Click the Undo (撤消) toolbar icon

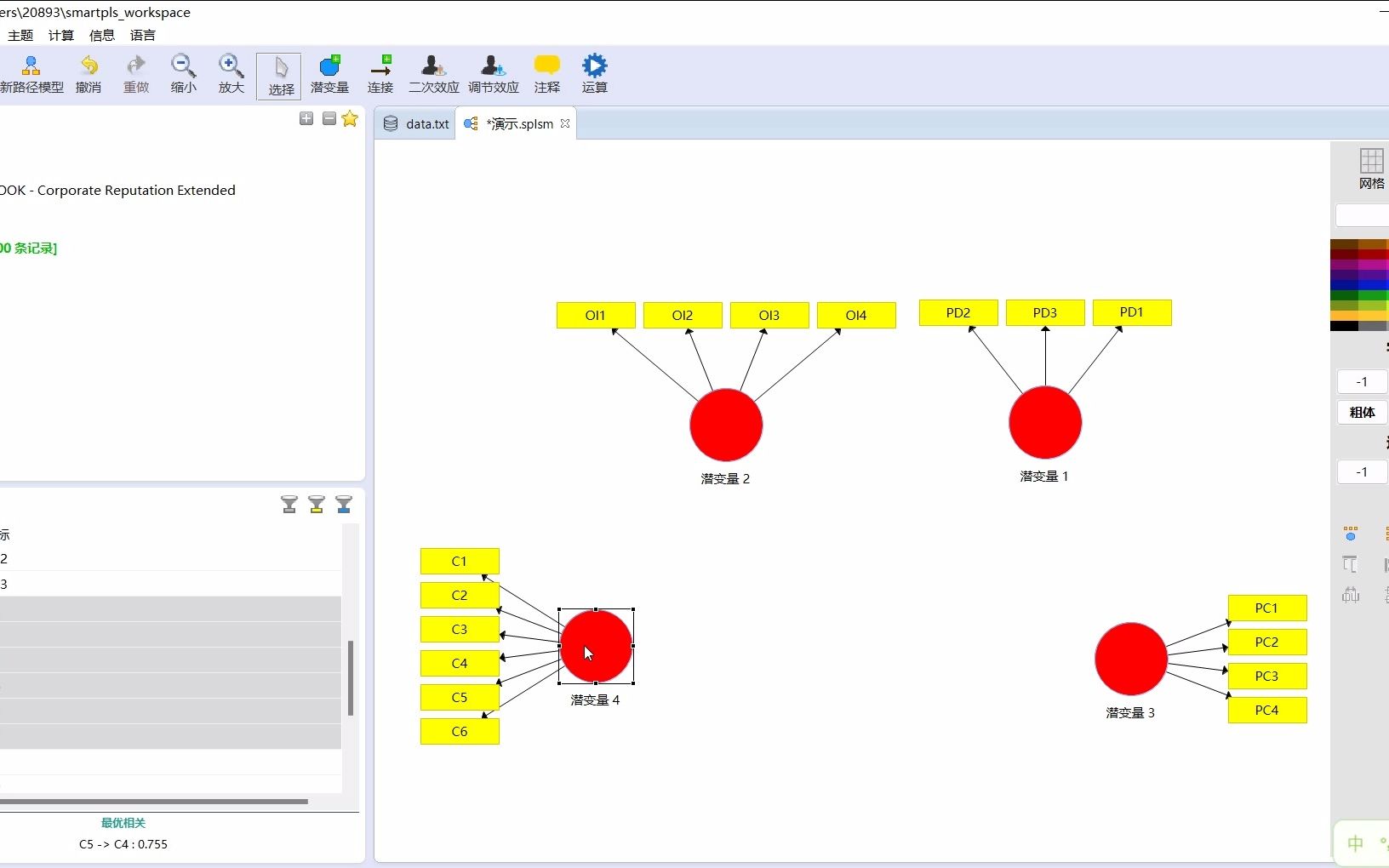[x=89, y=75]
